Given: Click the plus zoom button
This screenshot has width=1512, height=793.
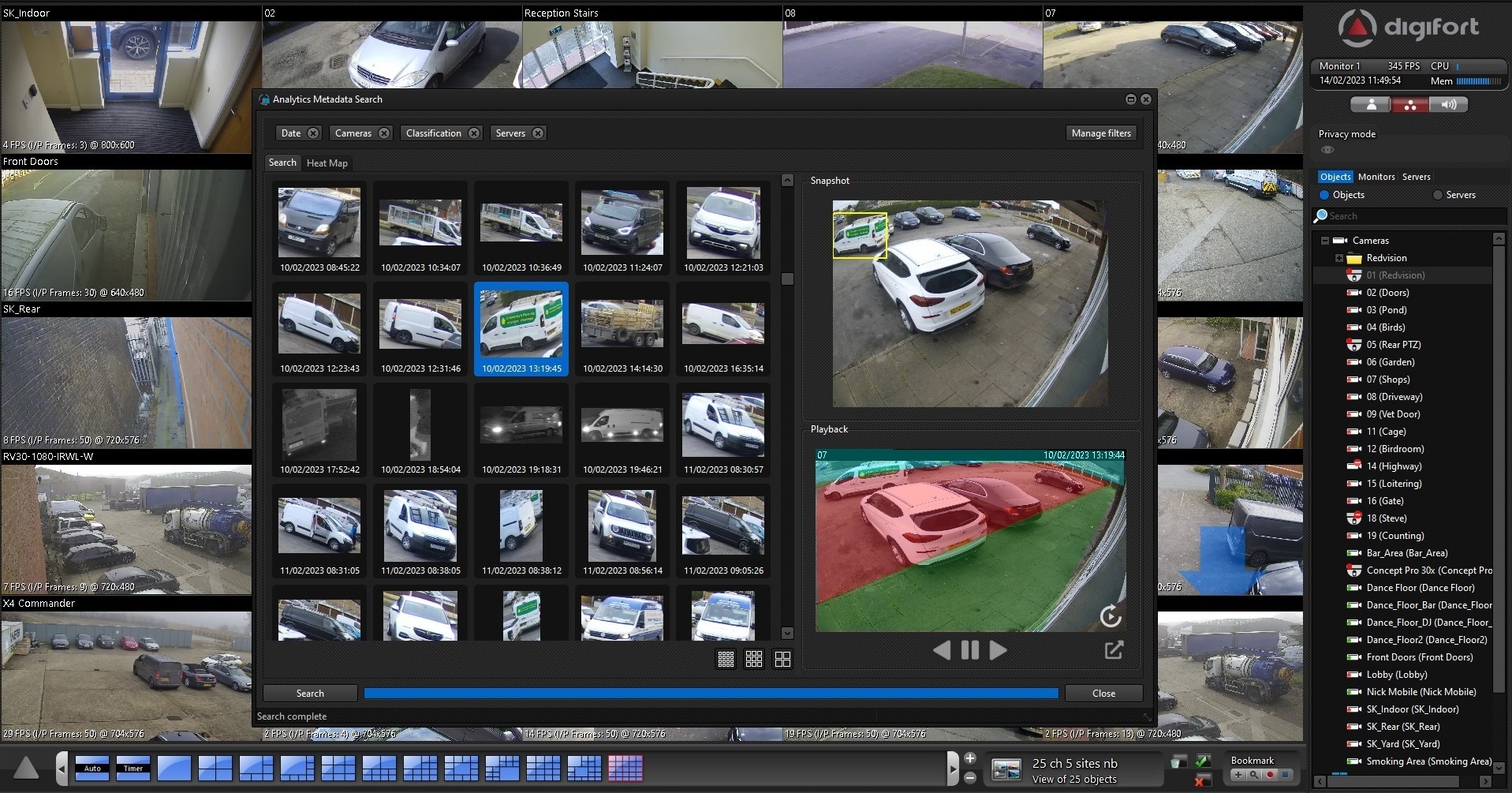Looking at the screenshot, I should click(970, 758).
